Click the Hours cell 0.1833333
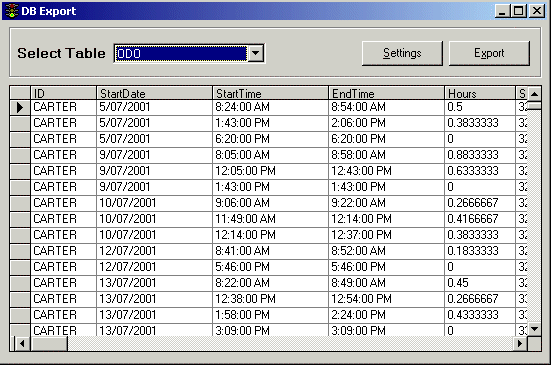 coord(480,251)
